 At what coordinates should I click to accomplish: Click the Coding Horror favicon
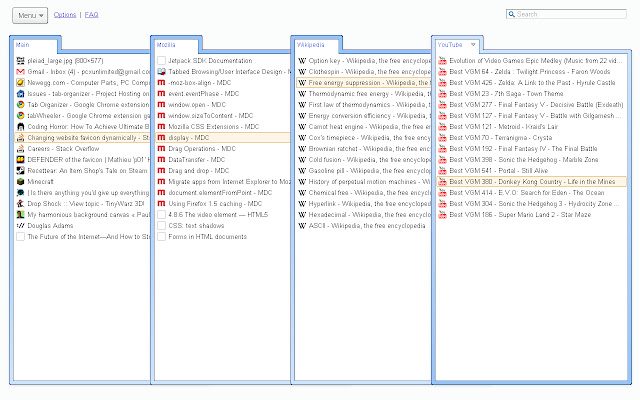pos(20,127)
